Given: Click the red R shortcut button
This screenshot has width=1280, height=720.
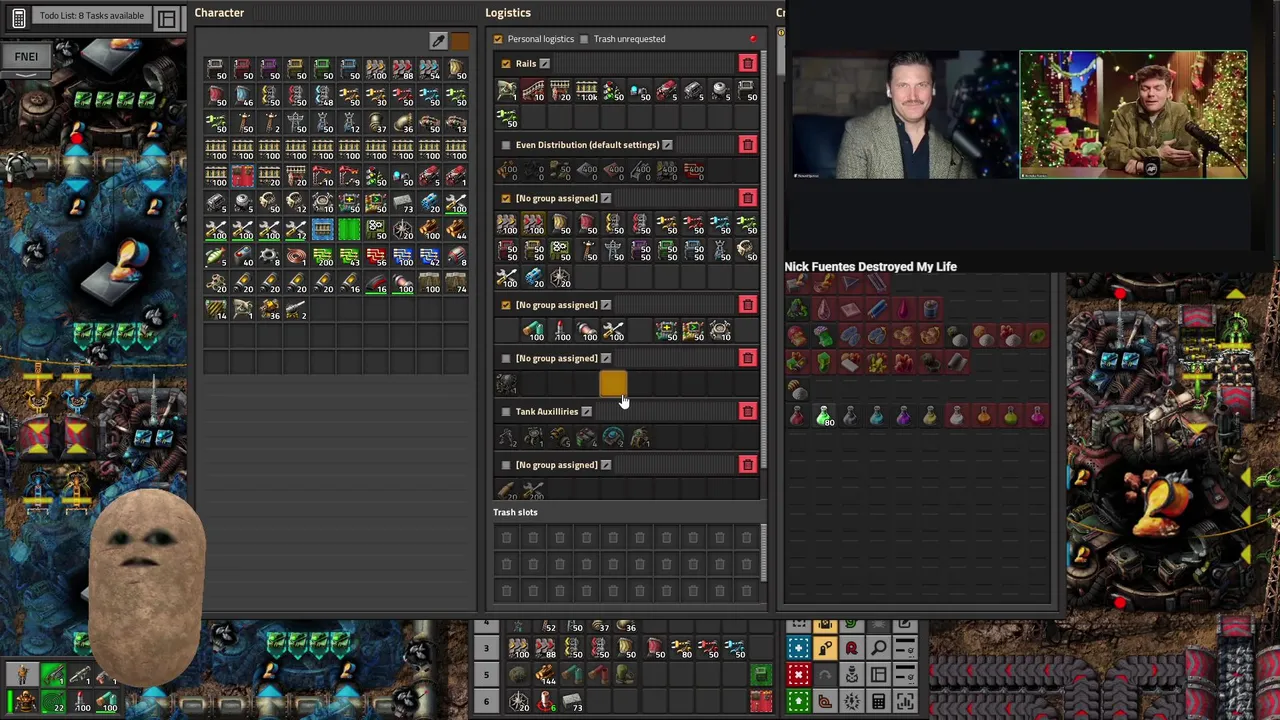Looking at the screenshot, I should coord(851,649).
